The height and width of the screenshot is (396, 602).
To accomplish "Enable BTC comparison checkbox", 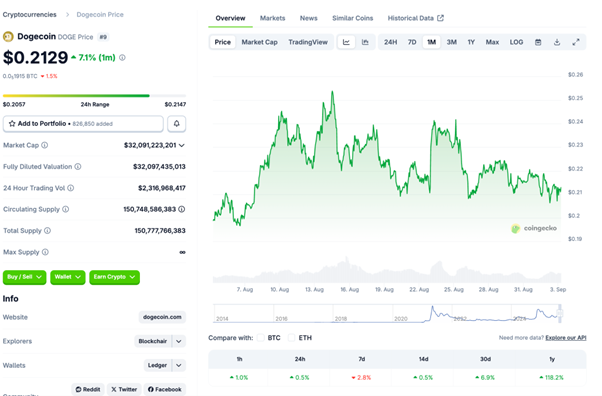I will click(261, 338).
